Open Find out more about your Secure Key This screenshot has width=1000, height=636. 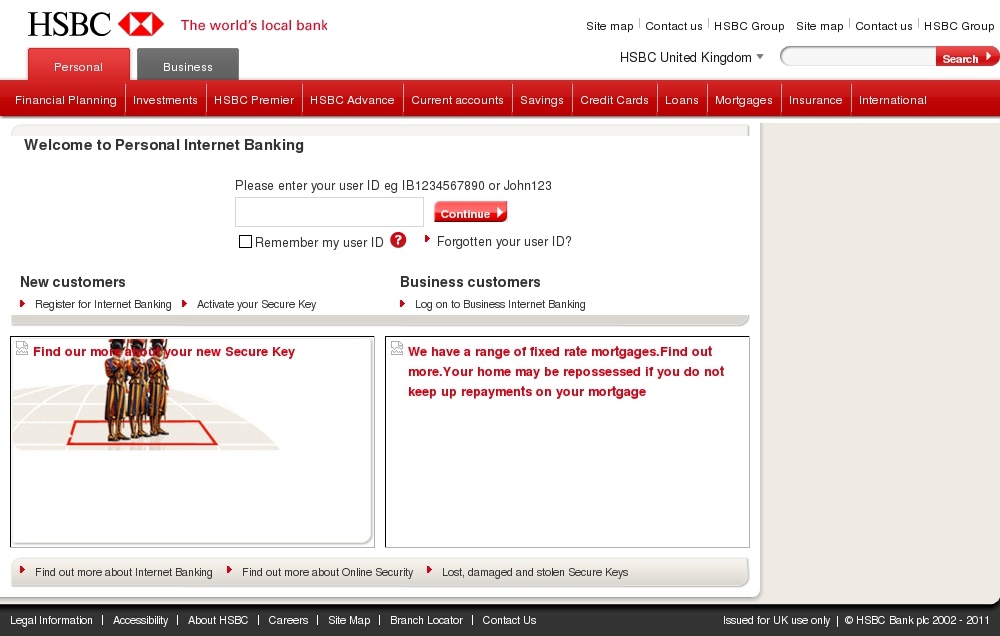coord(164,351)
